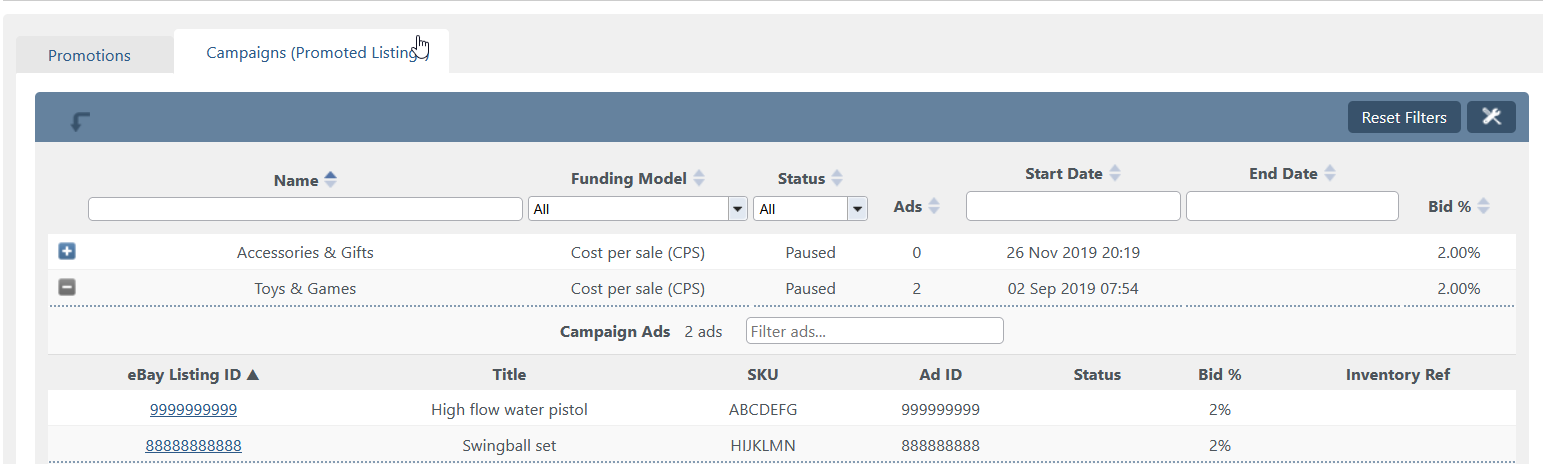Open eBay listing 9999999999 link
This screenshot has width=1543, height=464.
click(193, 409)
